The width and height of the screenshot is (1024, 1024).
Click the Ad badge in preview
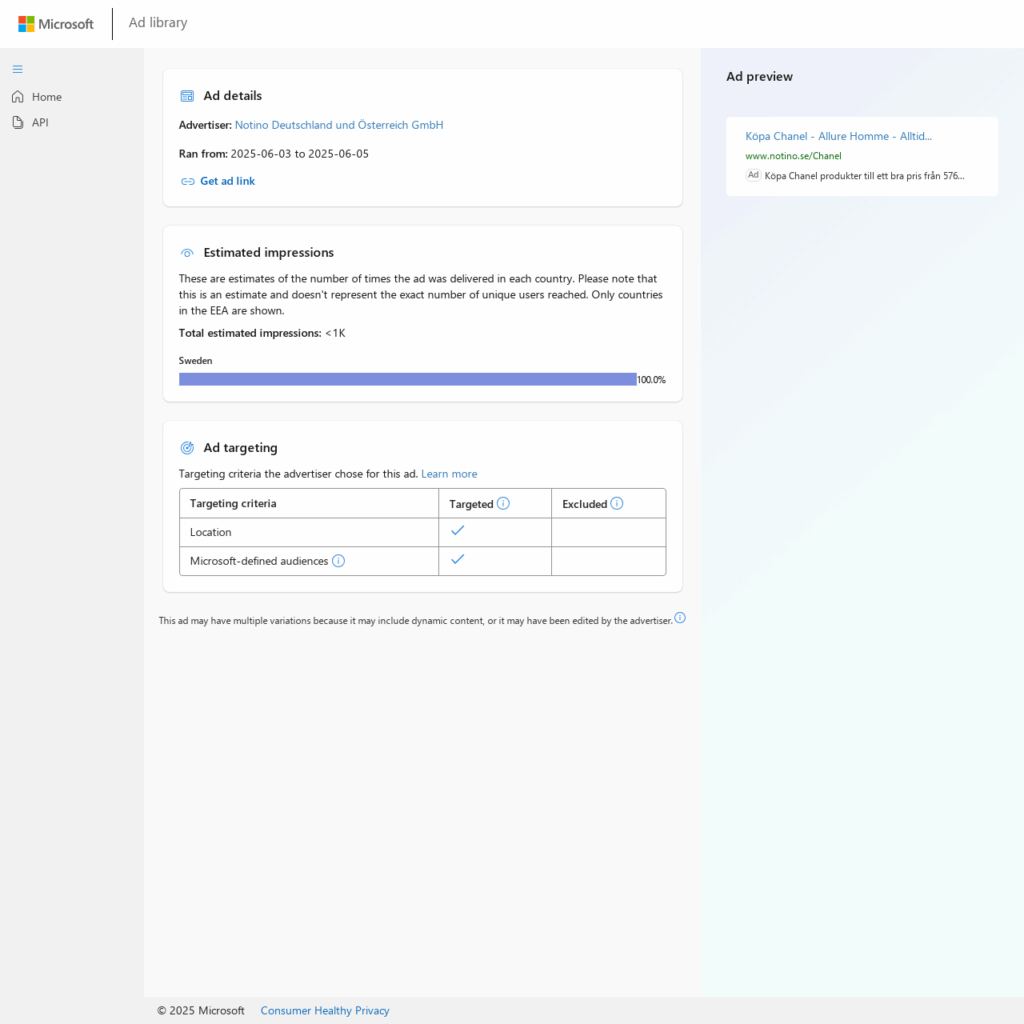[x=753, y=175]
